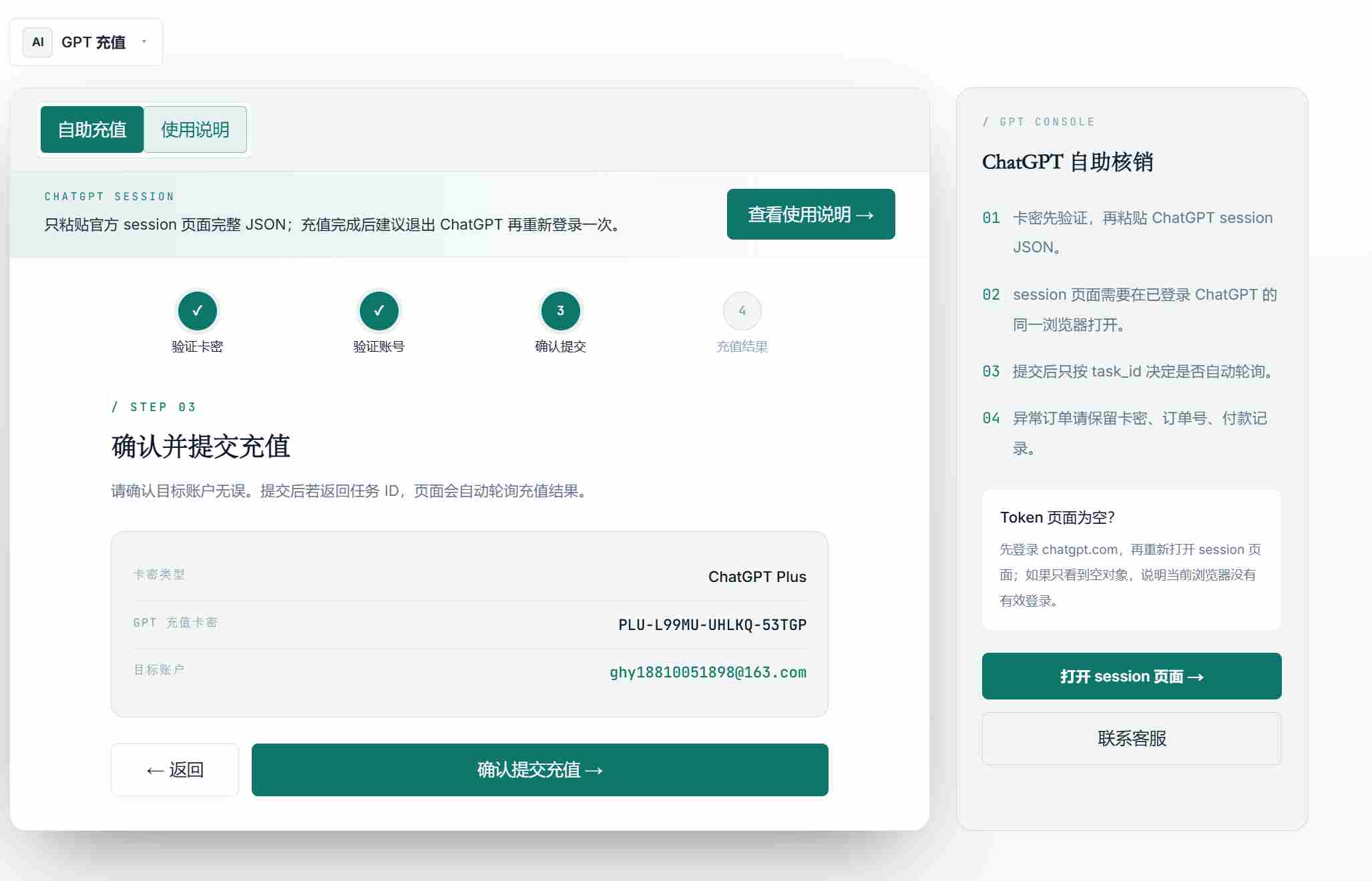The height and width of the screenshot is (881, 1372).
Task: Click the / STEP 03 label
Action: coord(154,407)
